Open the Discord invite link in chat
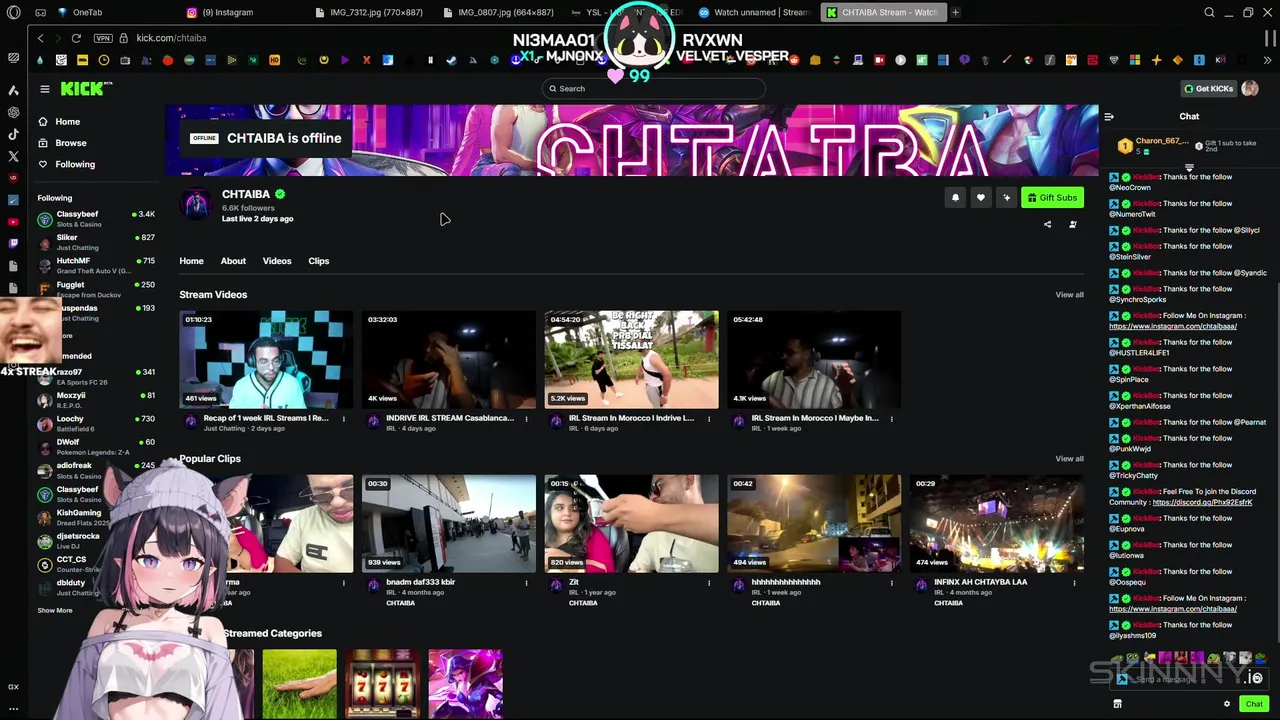Screen dimensions: 1280x720 (1202, 502)
